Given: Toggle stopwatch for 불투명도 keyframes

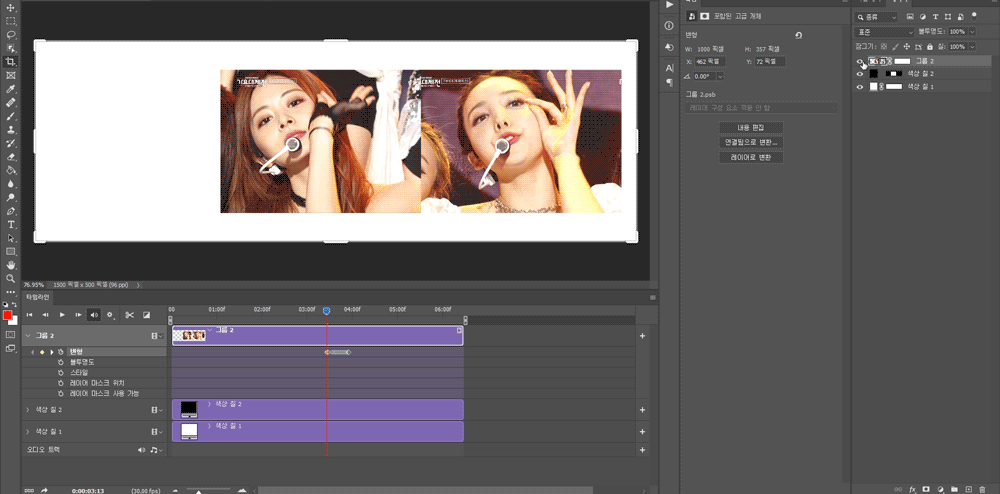Looking at the screenshot, I should pos(61,362).
